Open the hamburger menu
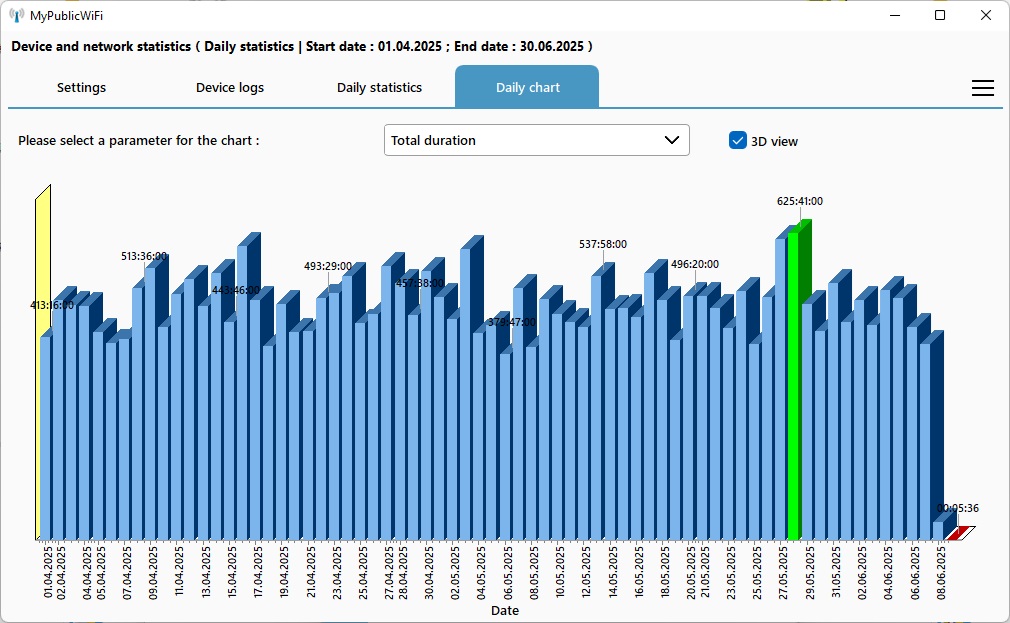Viewport: 1010px width, 623px height. coord(982,88)
